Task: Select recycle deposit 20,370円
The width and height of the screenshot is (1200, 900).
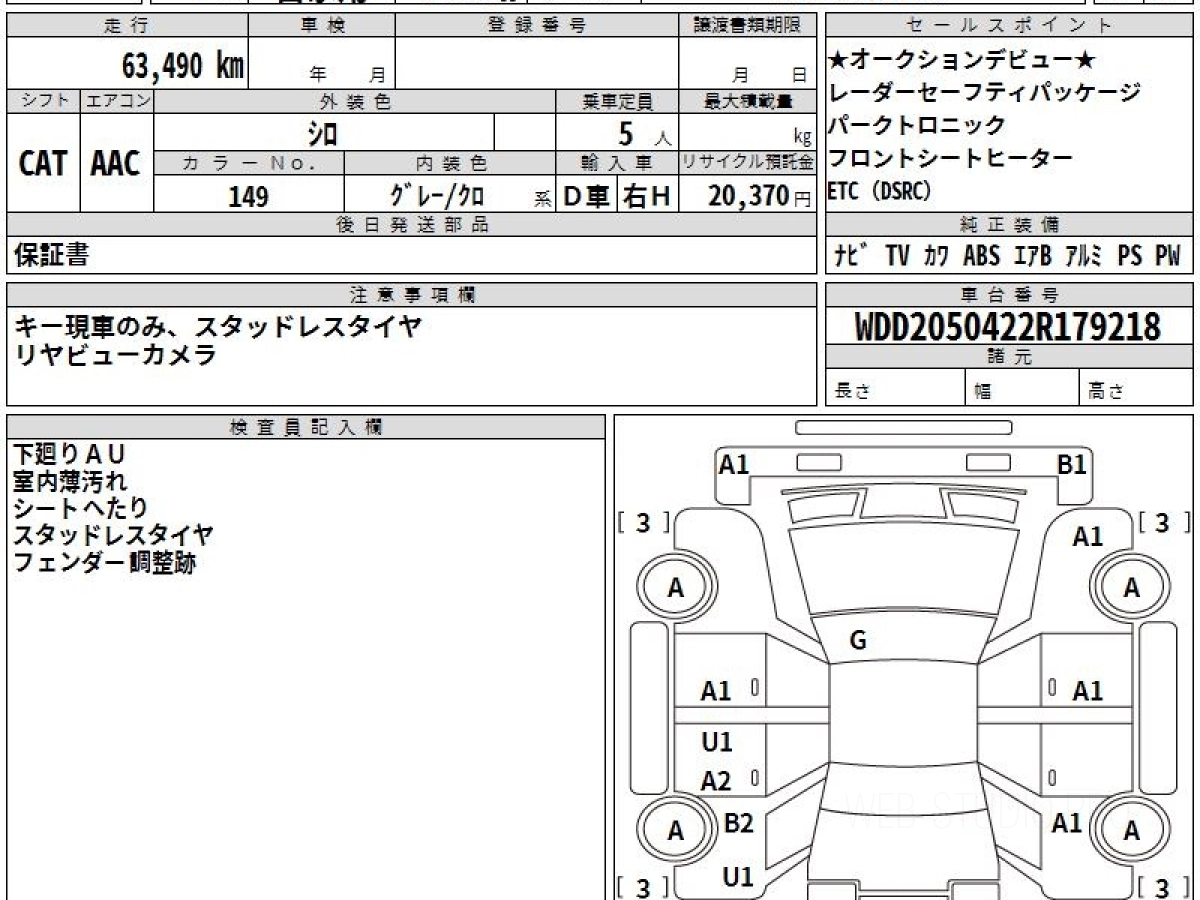Action: tap(760, 196)
